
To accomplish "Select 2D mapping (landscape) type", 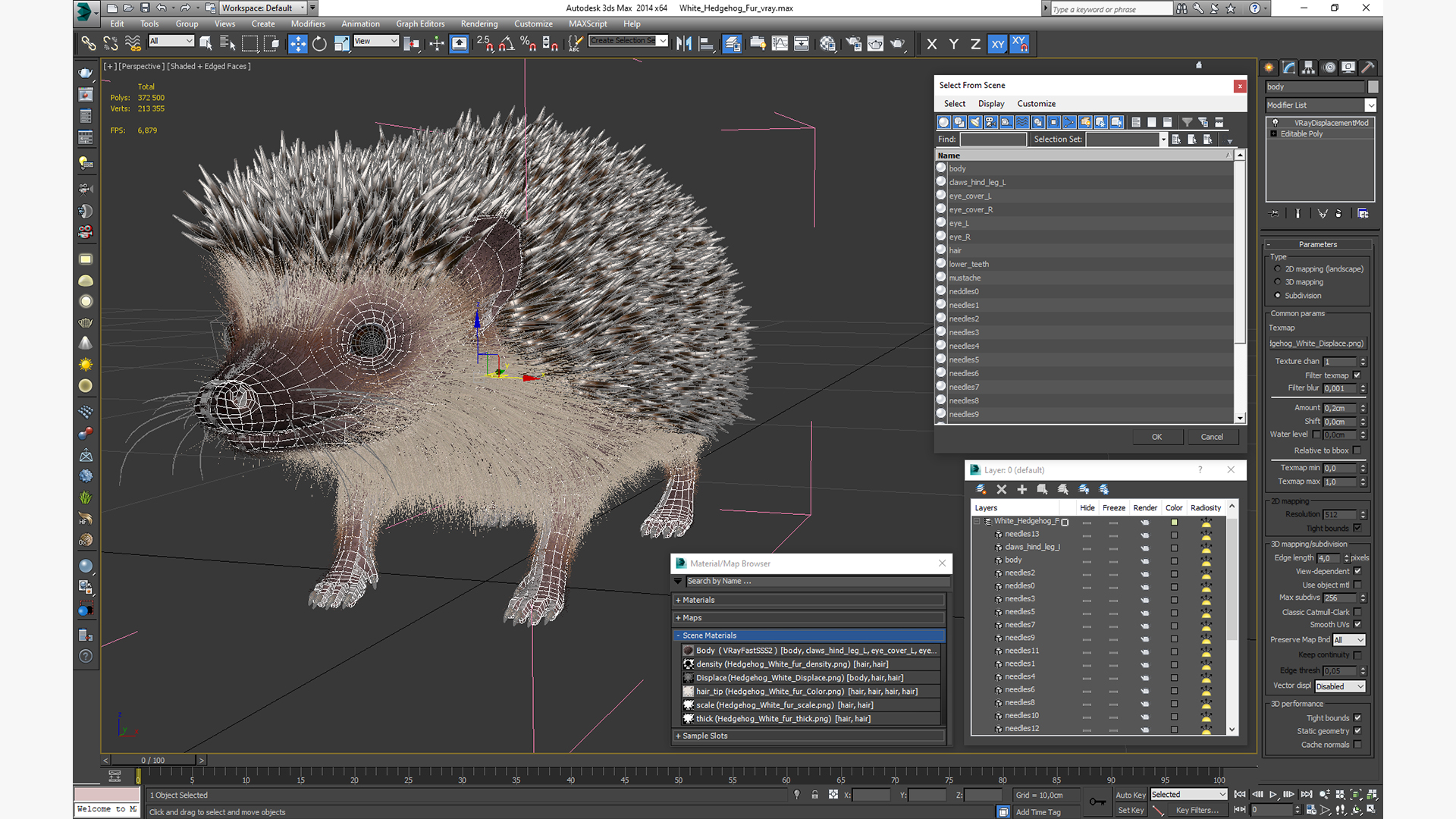I will [x=1278, y=269].
